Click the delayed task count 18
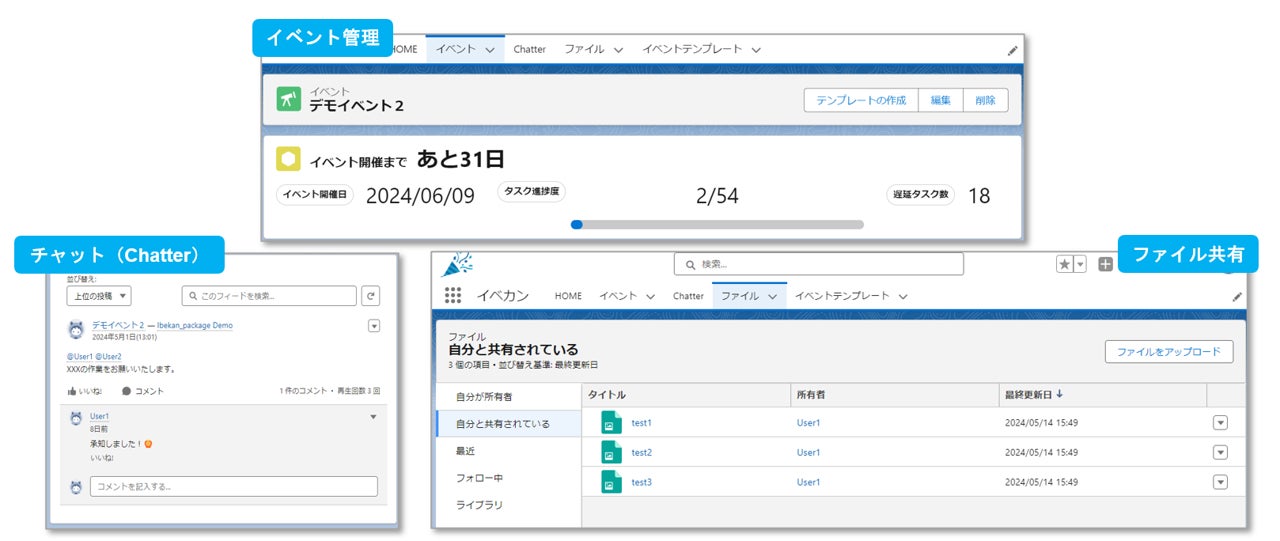This screenshot has width=1280, height=541. coord(979,196)
